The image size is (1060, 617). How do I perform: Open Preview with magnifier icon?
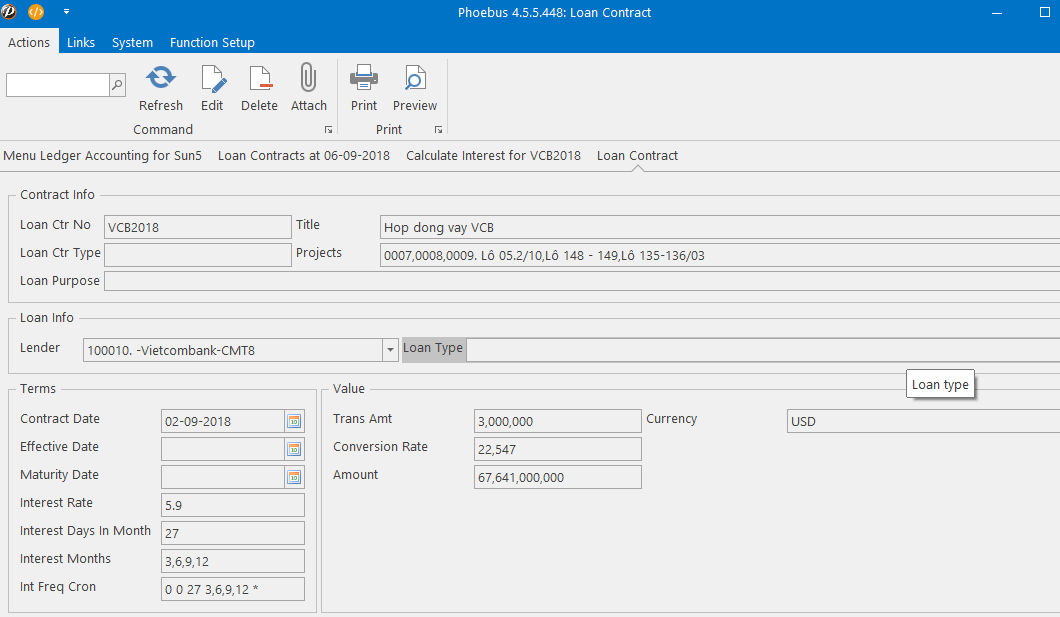click(414, 79)
